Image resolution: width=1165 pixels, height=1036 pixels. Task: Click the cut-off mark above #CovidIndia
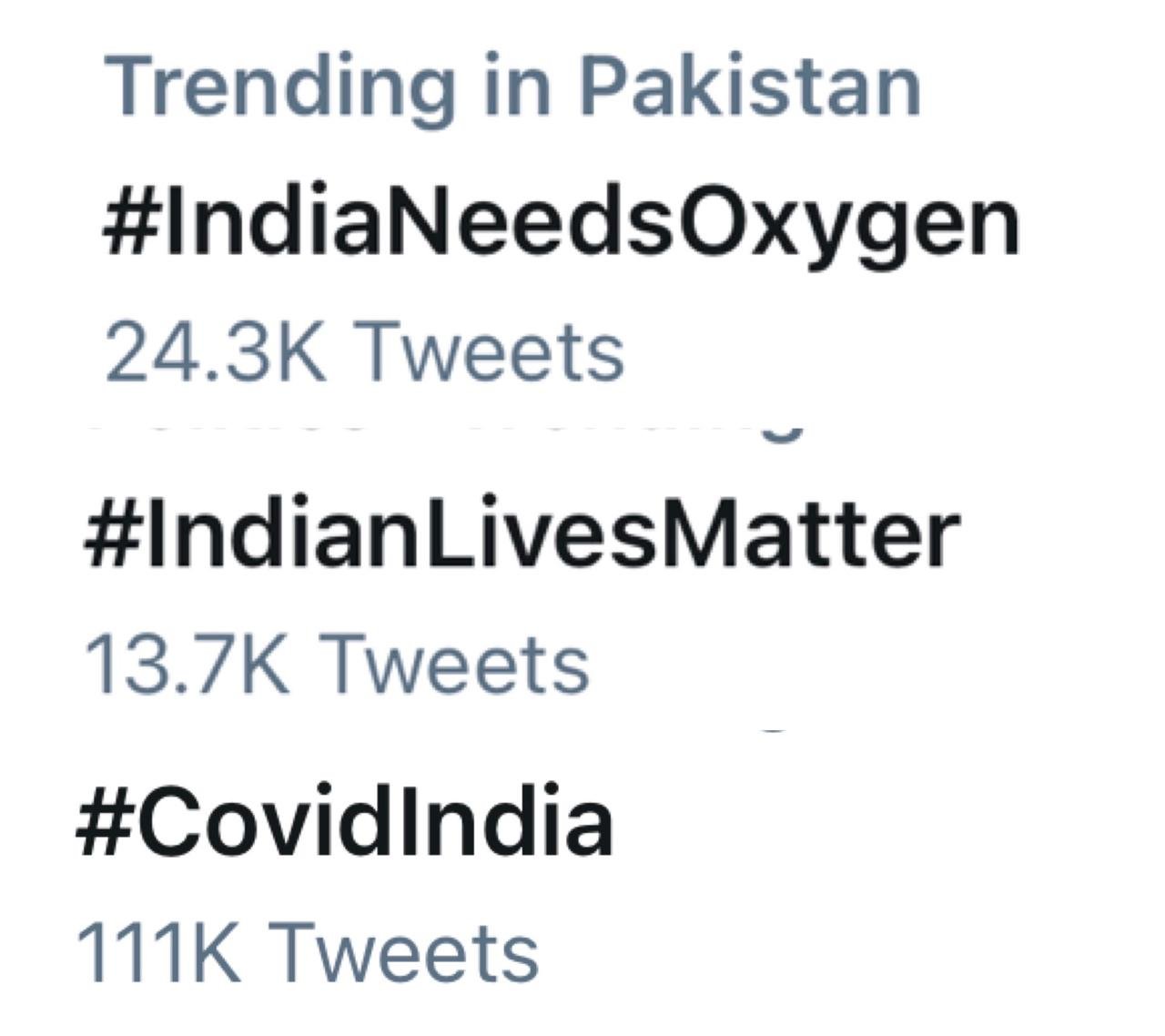pyautogui.click(x=772, y=730)
